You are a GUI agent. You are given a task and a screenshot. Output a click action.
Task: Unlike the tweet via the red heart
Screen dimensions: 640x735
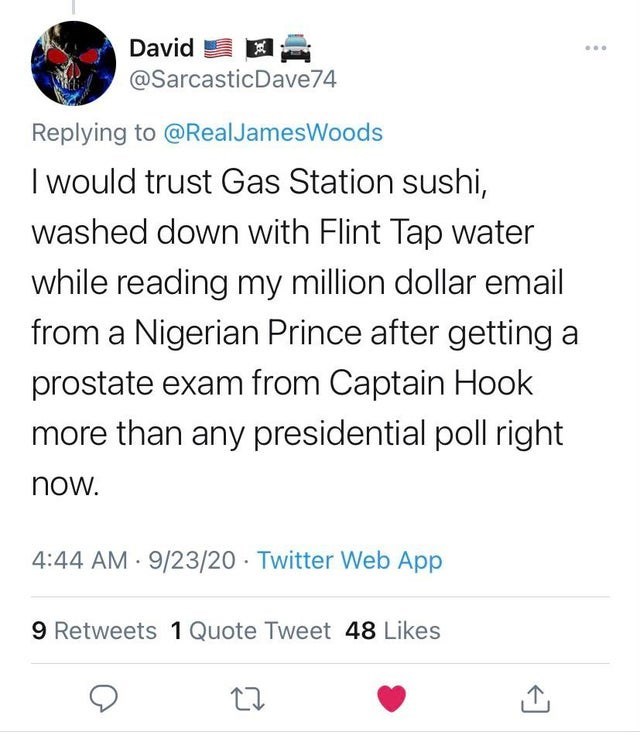point(392,700)
